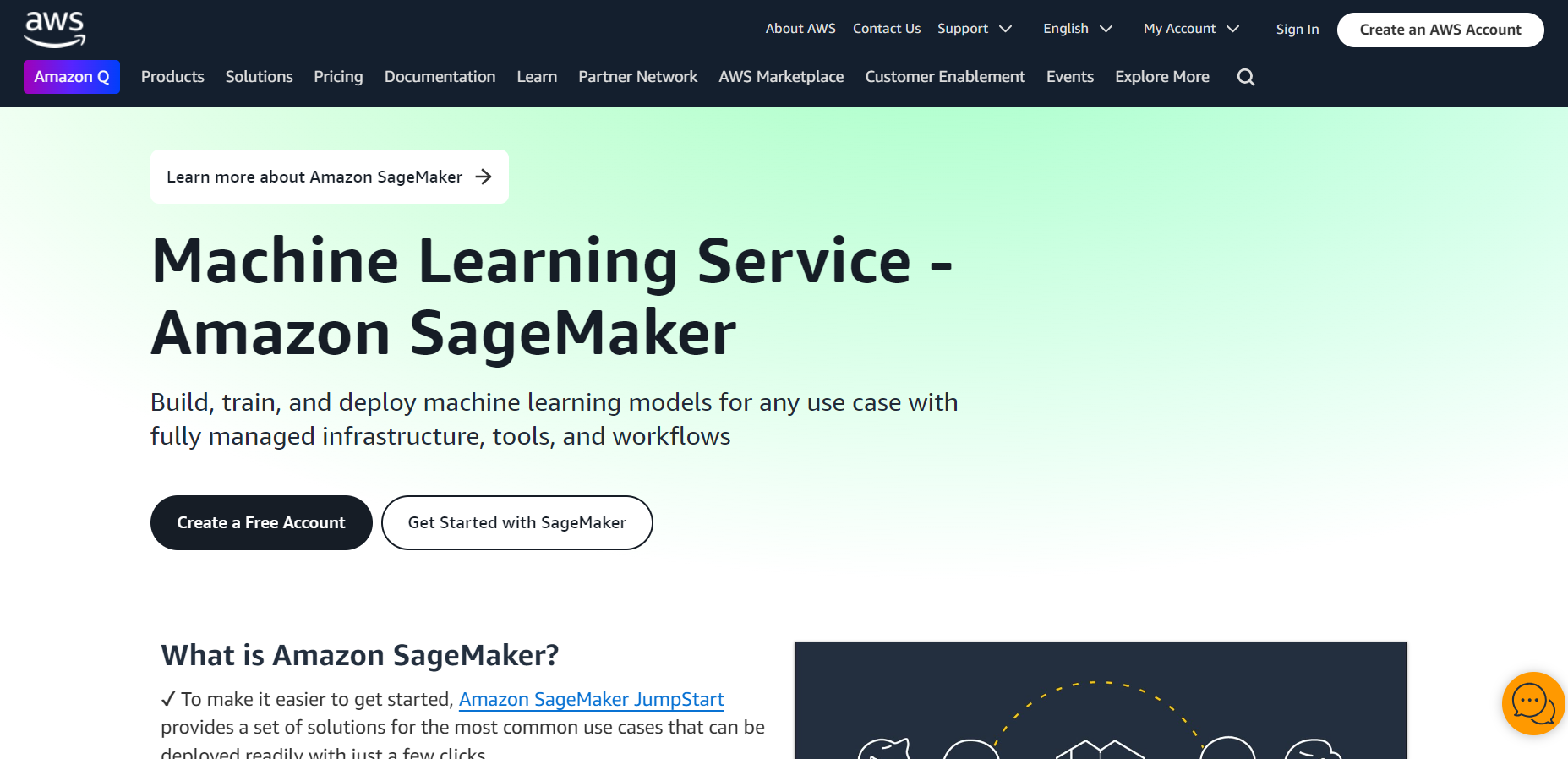Open the search magnifier icon

[1245, 77]
